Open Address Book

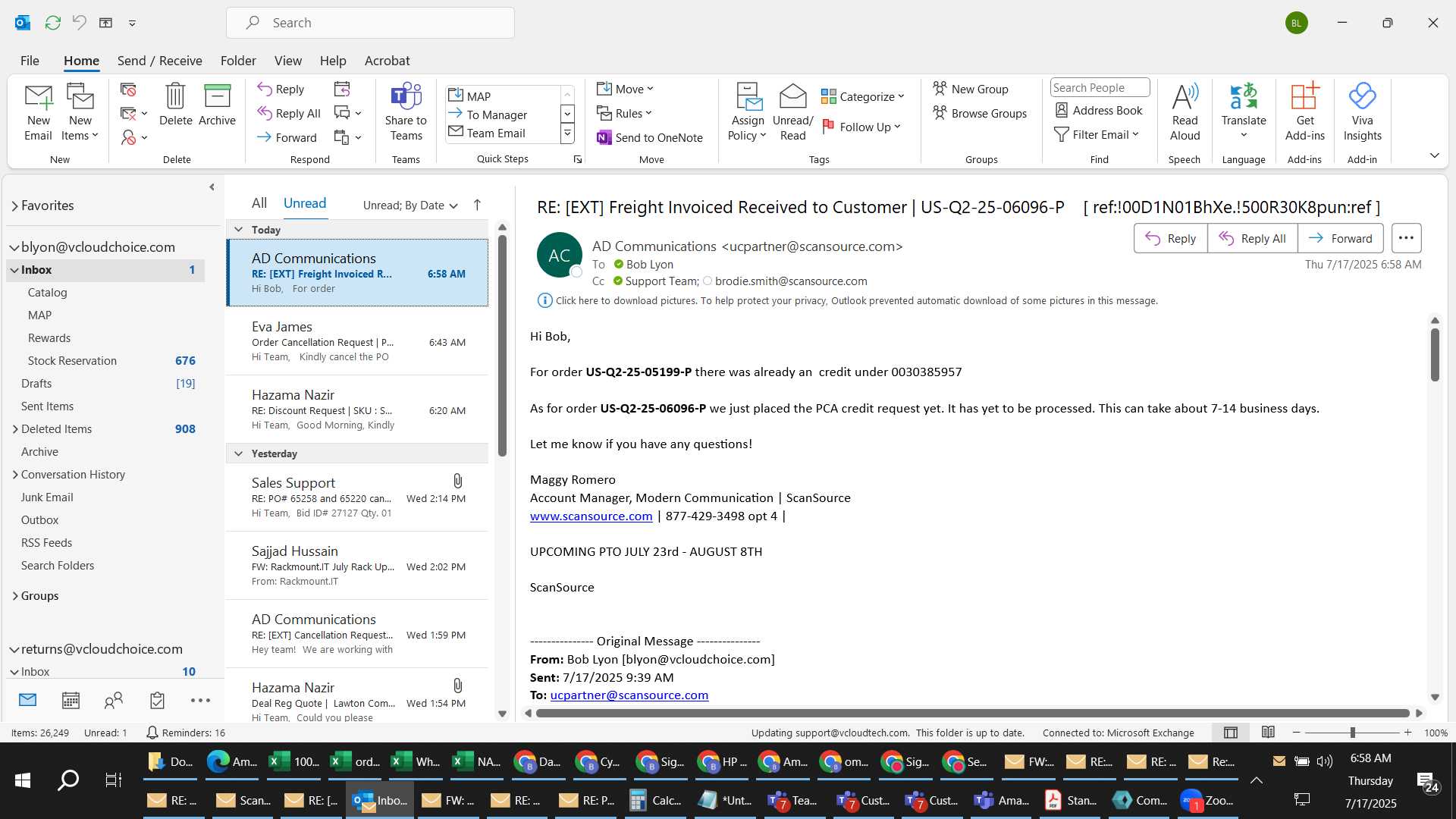[x=1099, y=110]
